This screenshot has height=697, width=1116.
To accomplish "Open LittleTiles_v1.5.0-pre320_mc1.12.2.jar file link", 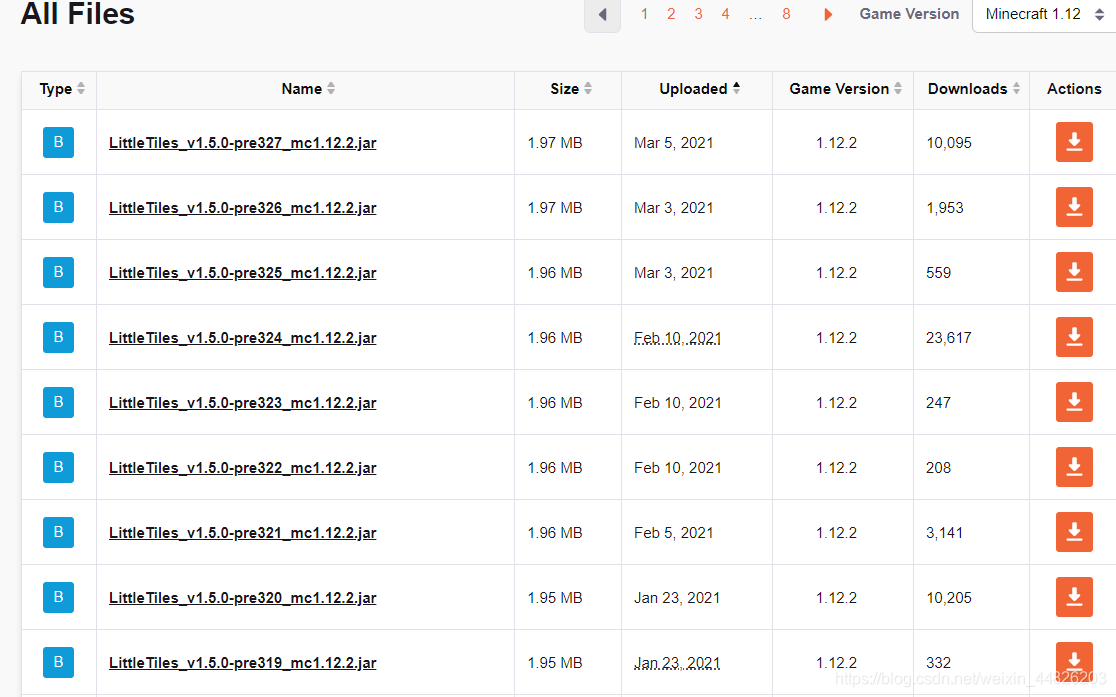I will pos(243,597).
